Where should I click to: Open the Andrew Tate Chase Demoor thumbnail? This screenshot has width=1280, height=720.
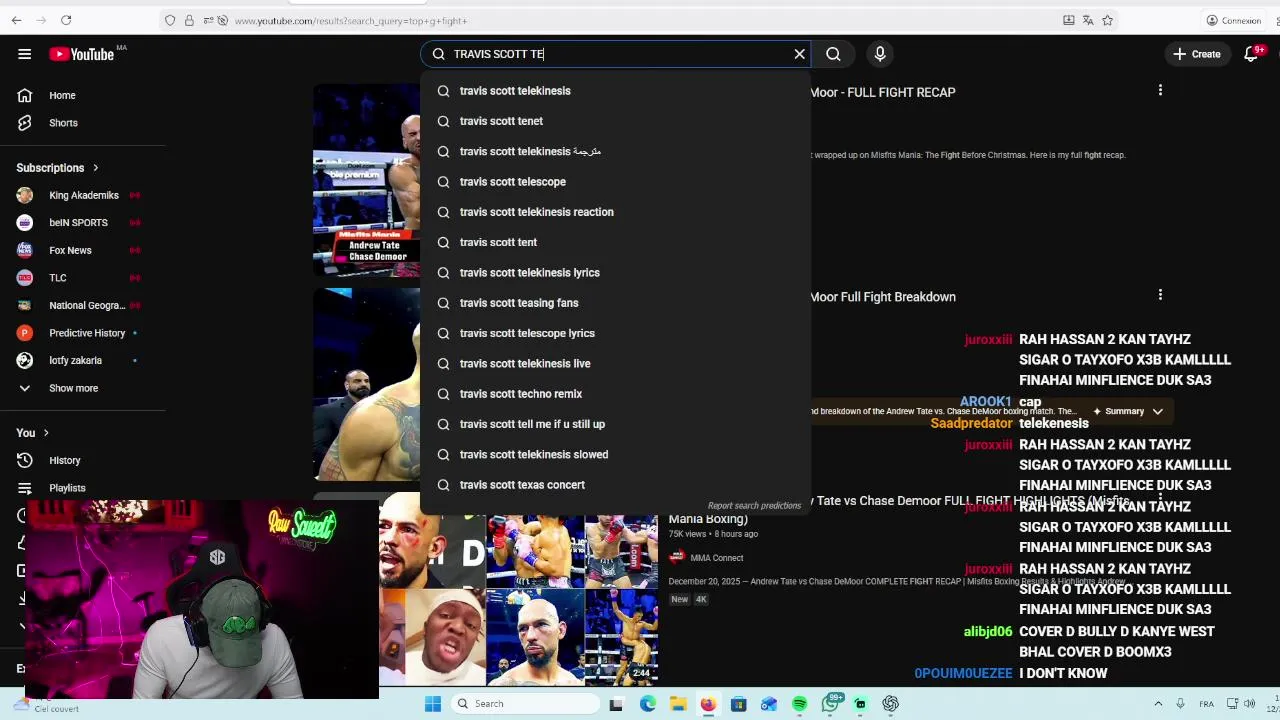(x=367, y=180)
